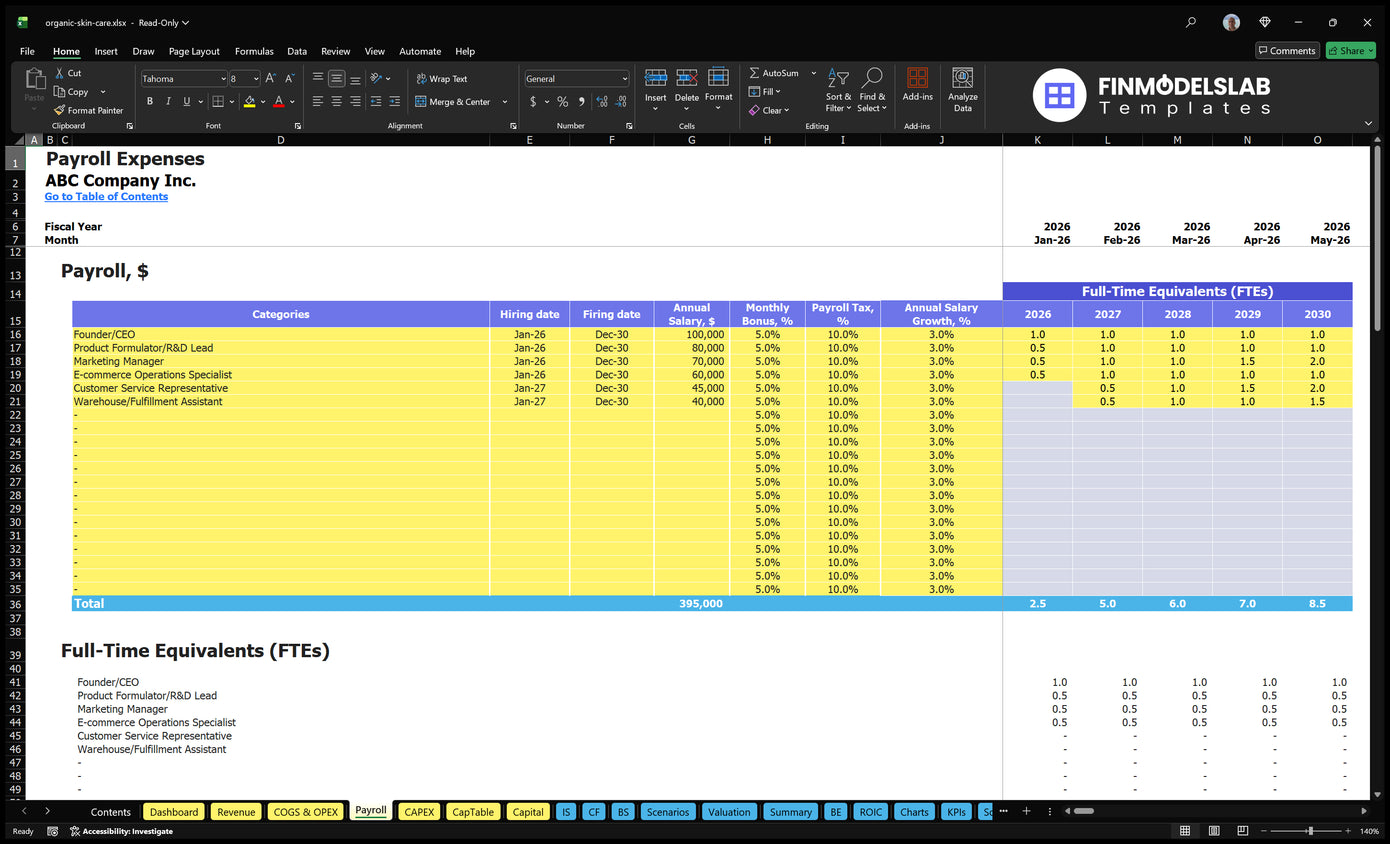Click the Insert cells icon

[656, 88]
